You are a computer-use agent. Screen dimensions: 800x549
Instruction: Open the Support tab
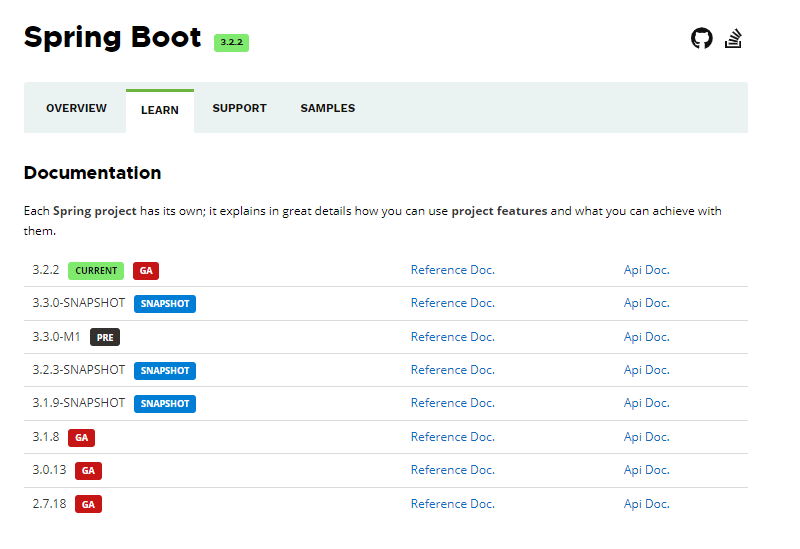pos(239,108)
